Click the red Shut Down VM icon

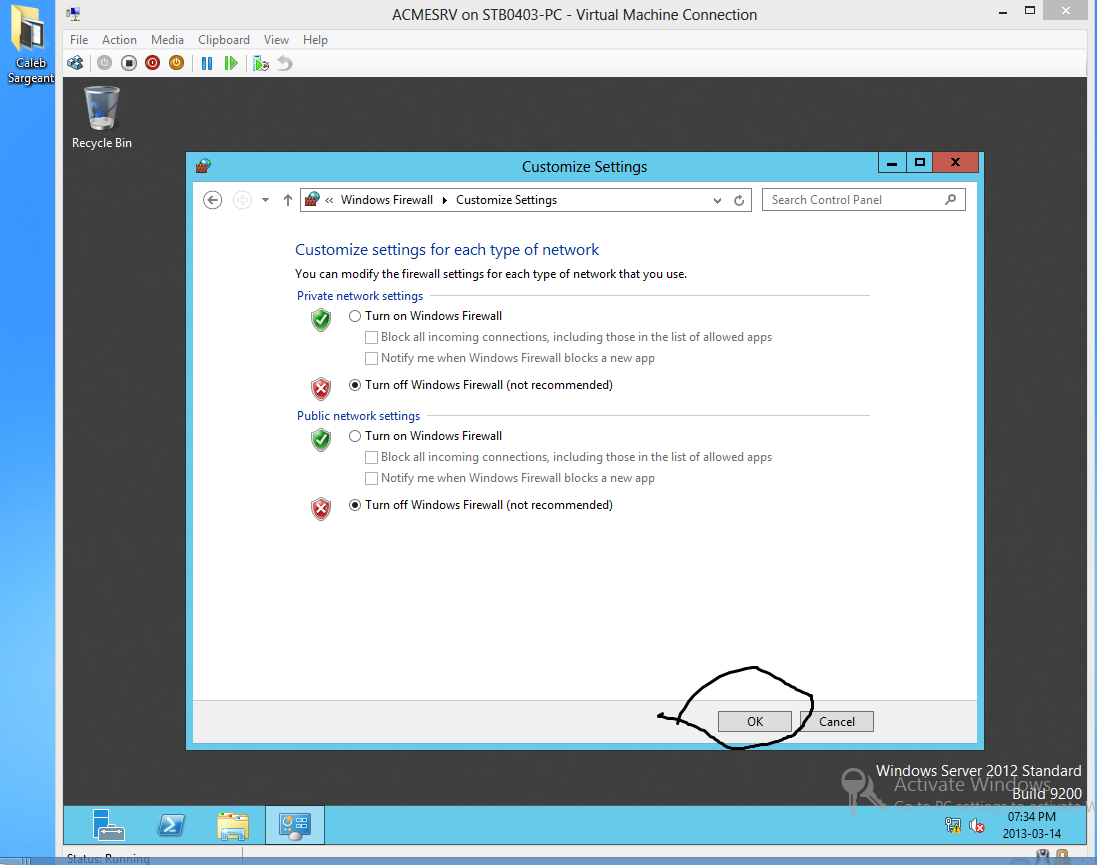pyautogui.click(x=153, y=63)
